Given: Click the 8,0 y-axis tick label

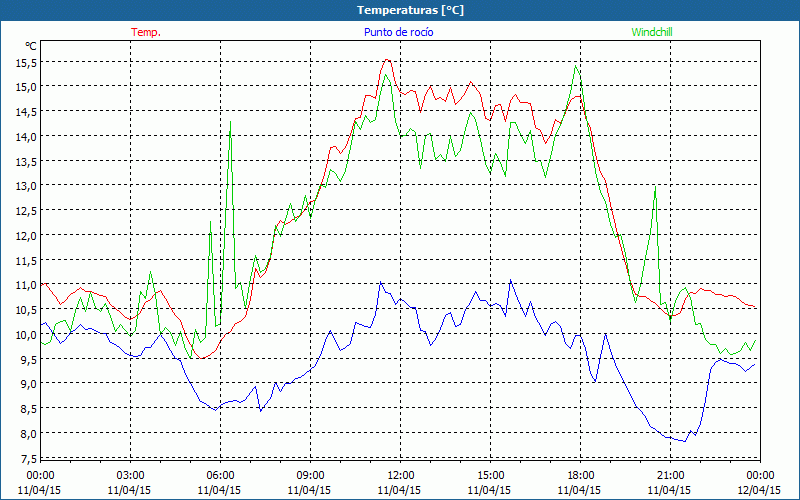Looking at the screenshot, I should [29, 434].
